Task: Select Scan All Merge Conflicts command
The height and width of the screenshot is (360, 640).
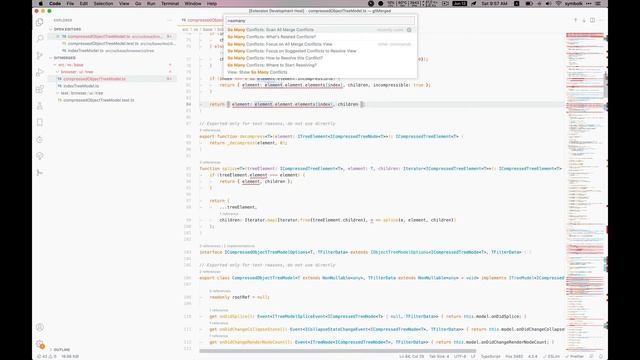Action: click(320, 30)
